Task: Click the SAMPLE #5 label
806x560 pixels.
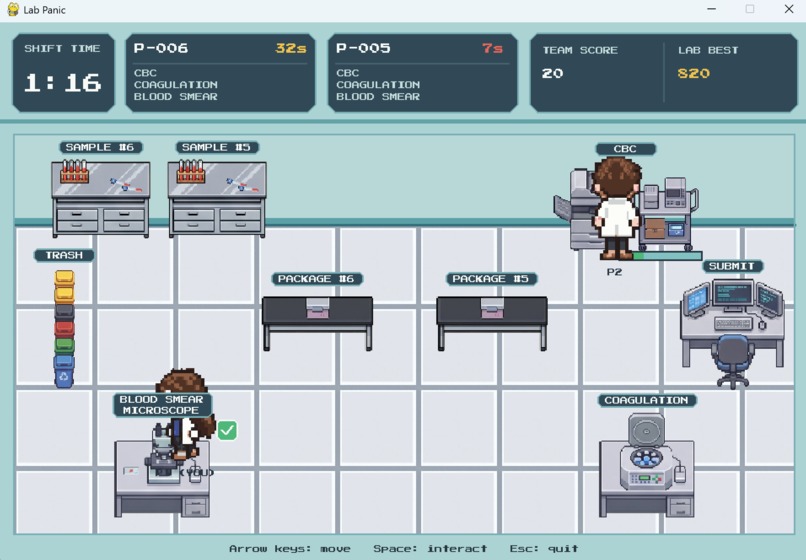Action: (x=217, y=148)
